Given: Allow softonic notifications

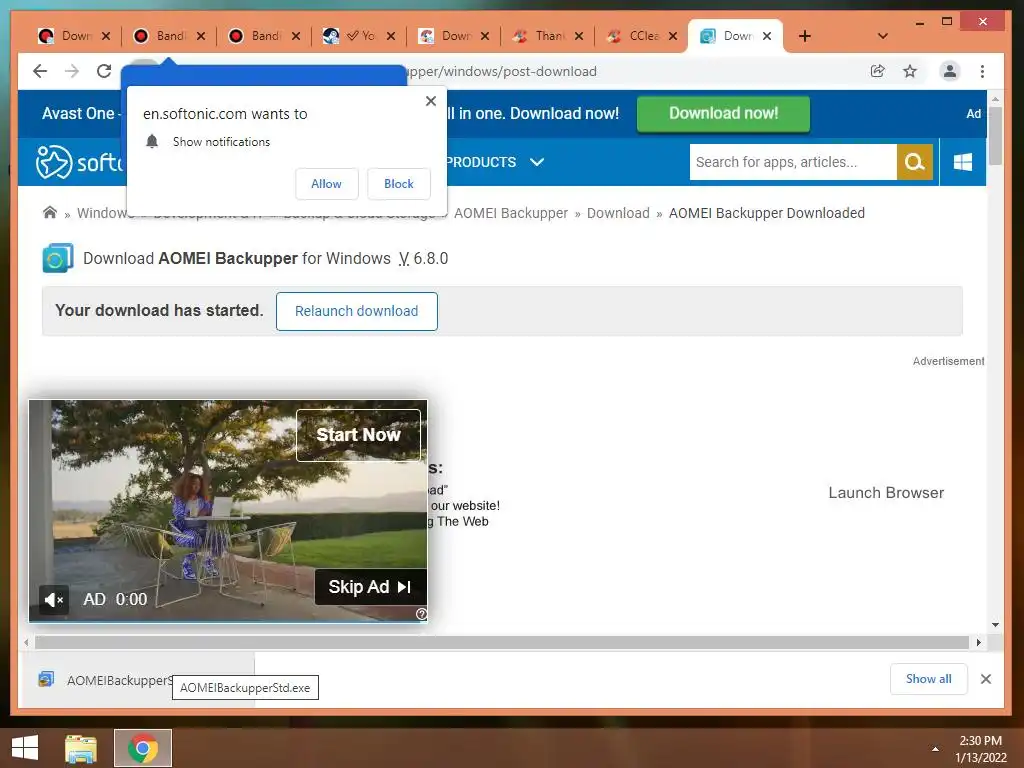Looking at the screenshot, I should (x=327, y=184).
